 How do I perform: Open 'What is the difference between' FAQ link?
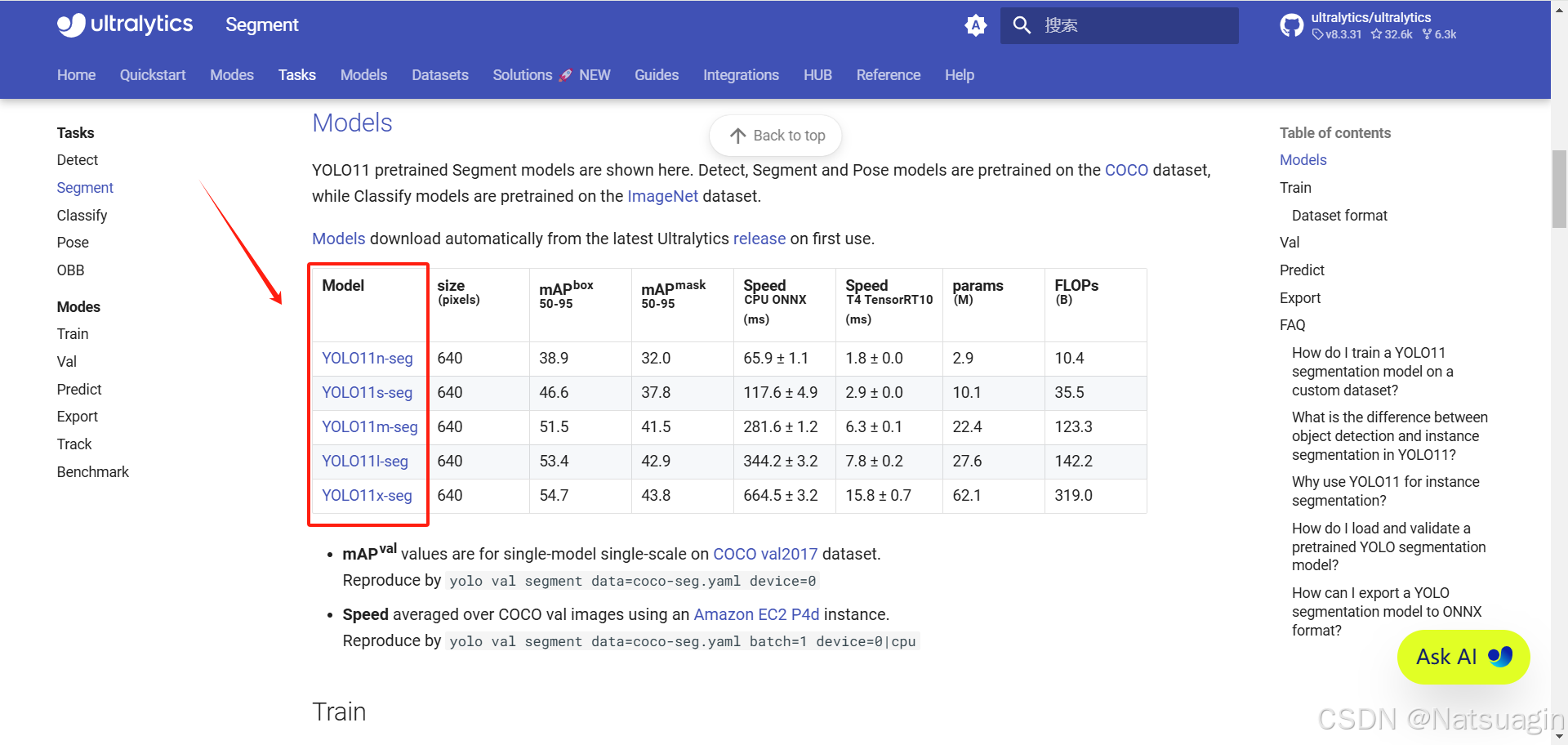coord(1390,436)
